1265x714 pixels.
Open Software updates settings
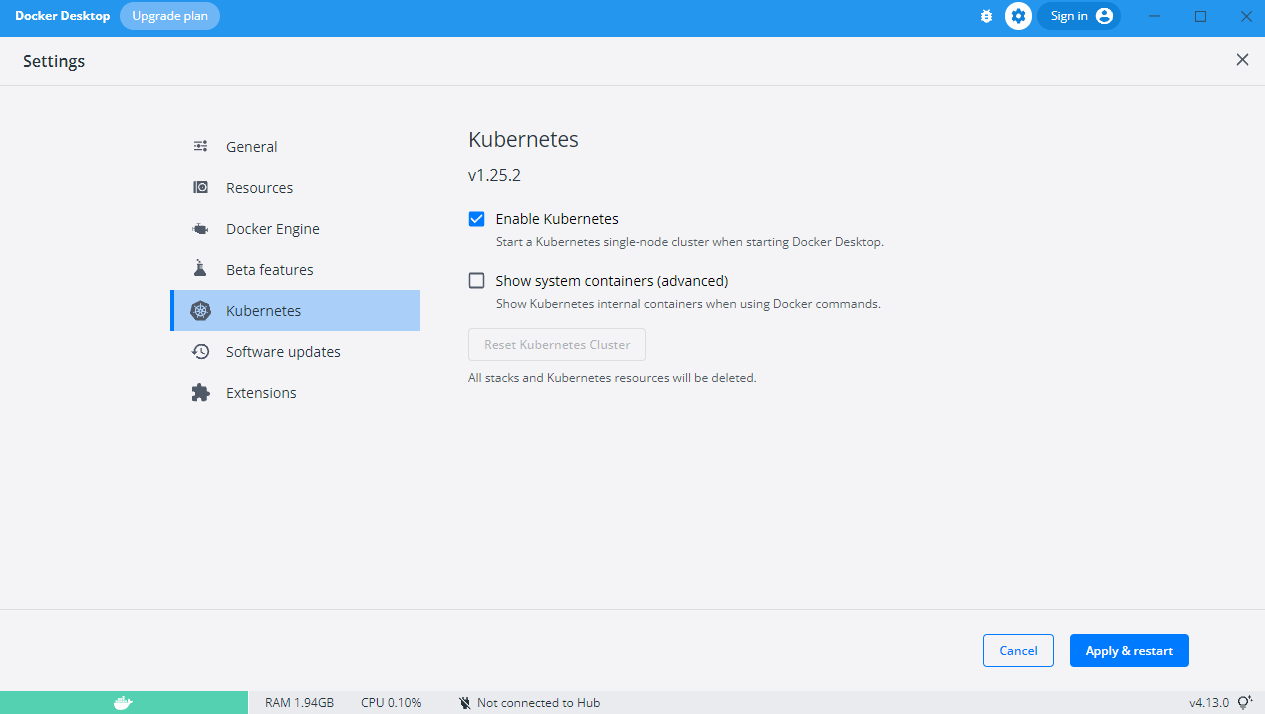[x=295, y=352]
